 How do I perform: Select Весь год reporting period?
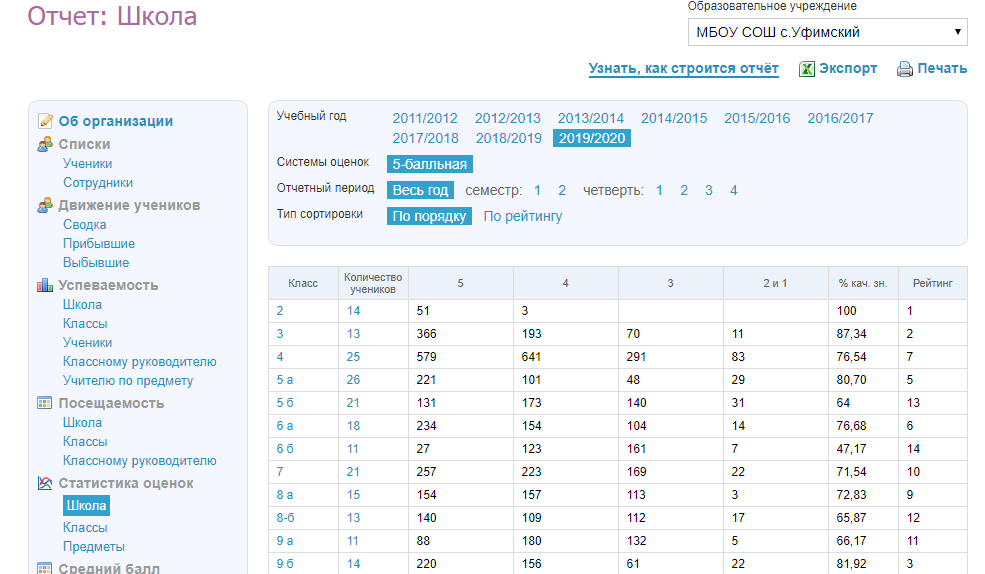pos(420,190)
